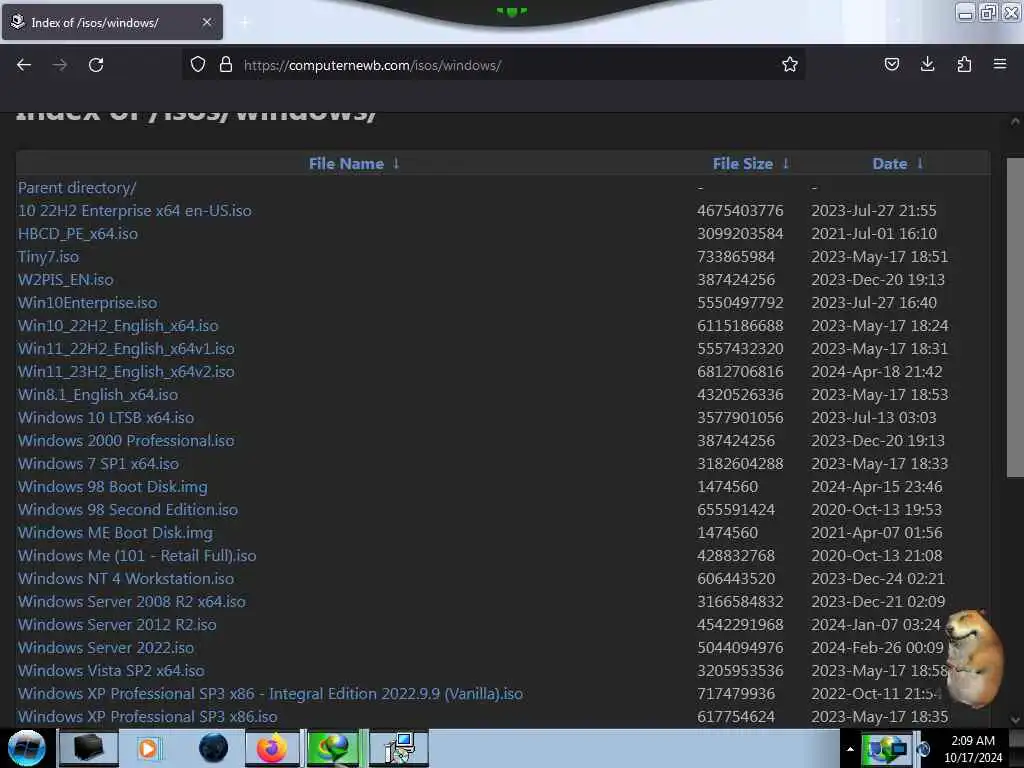Open the dark globe browser taskbar icon

point(213,748)
